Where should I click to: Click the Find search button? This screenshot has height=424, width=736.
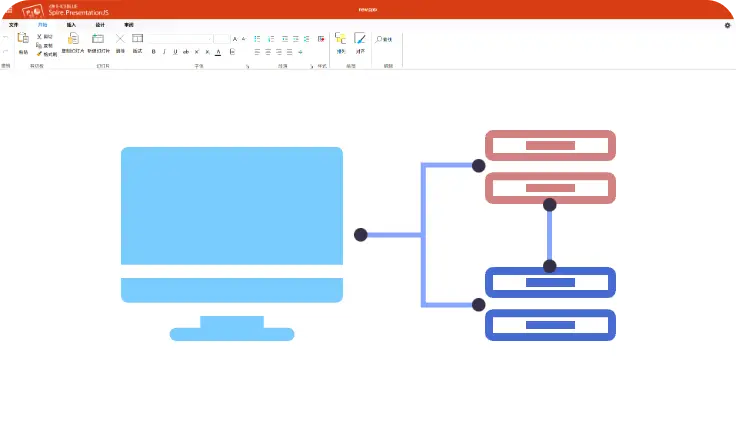coord(384,39)
